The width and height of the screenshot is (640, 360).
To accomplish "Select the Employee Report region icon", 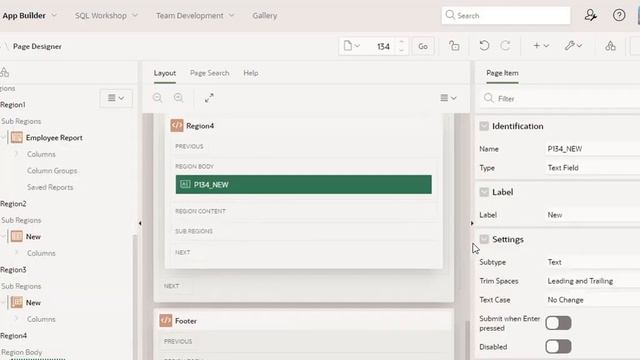I will [x=17, y=138].
